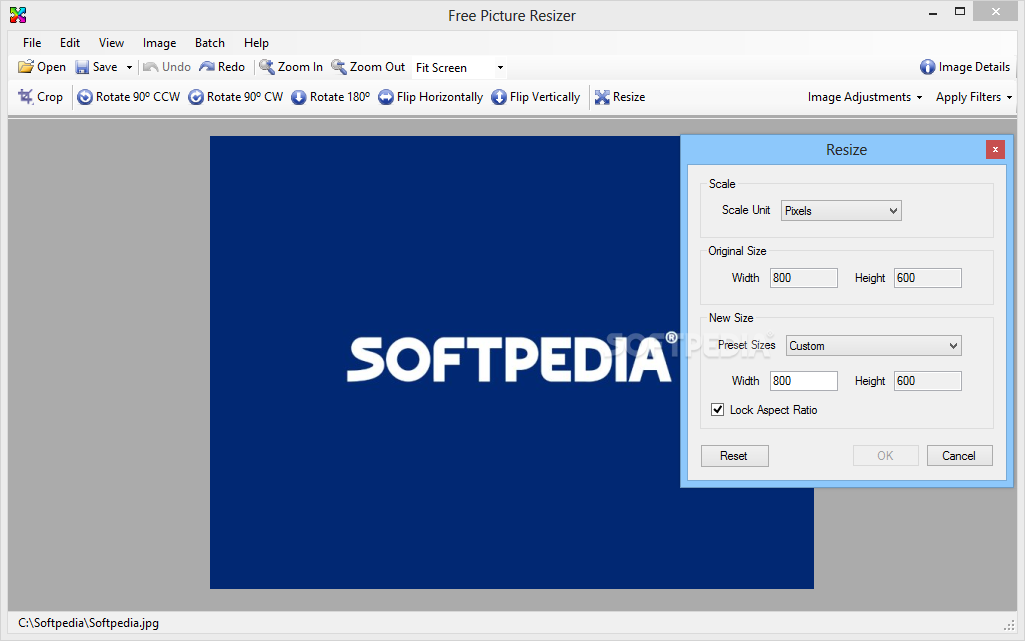
Task: Click the New Size Width field
Action: pyautogui.click(x=803, y=381)
